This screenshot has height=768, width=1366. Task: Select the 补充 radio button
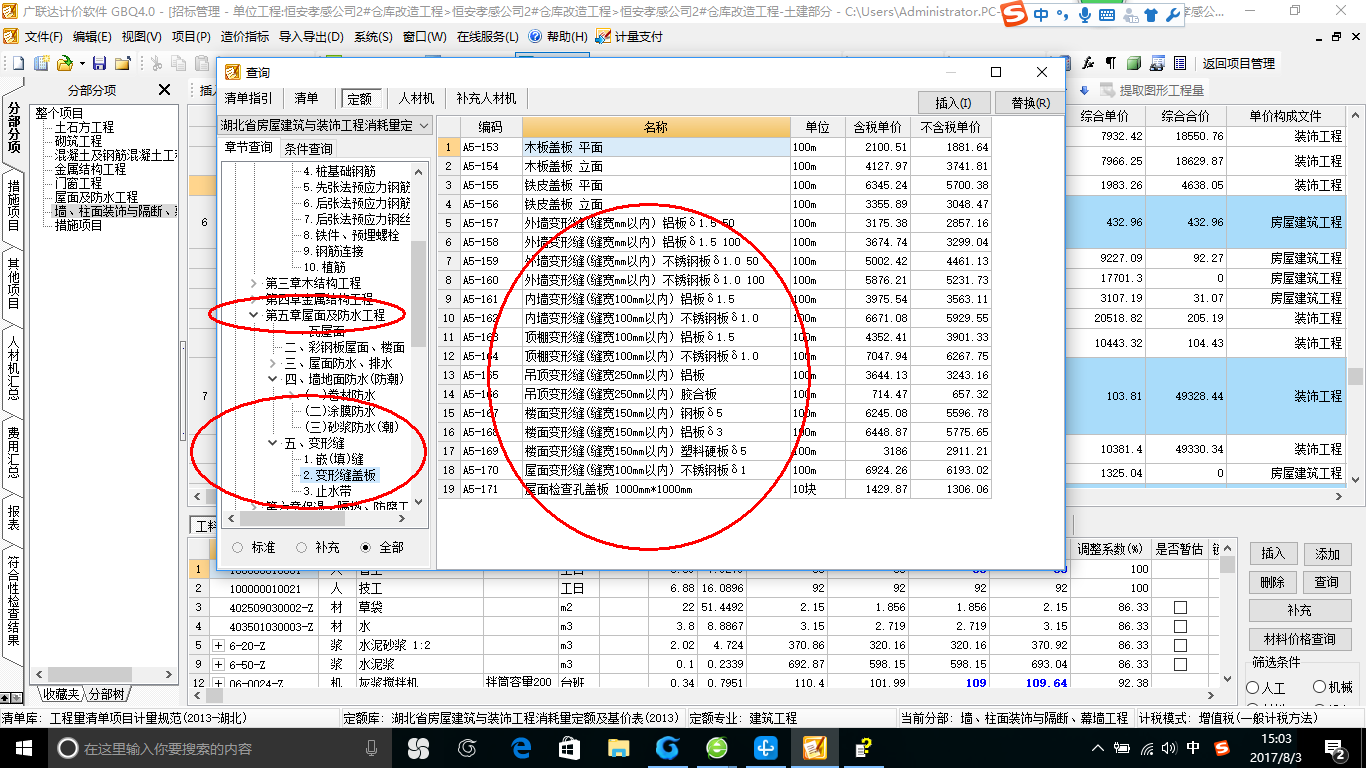click(301, 547)
